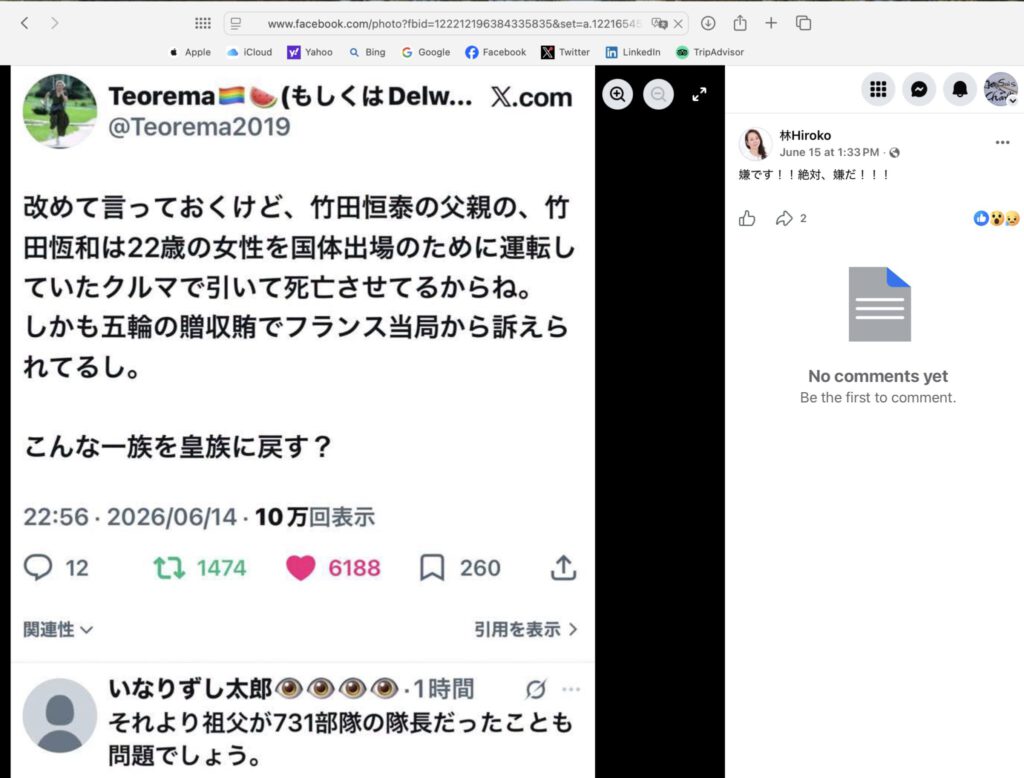
Task: Click the public audience globe icon
Action: point(895,152)
